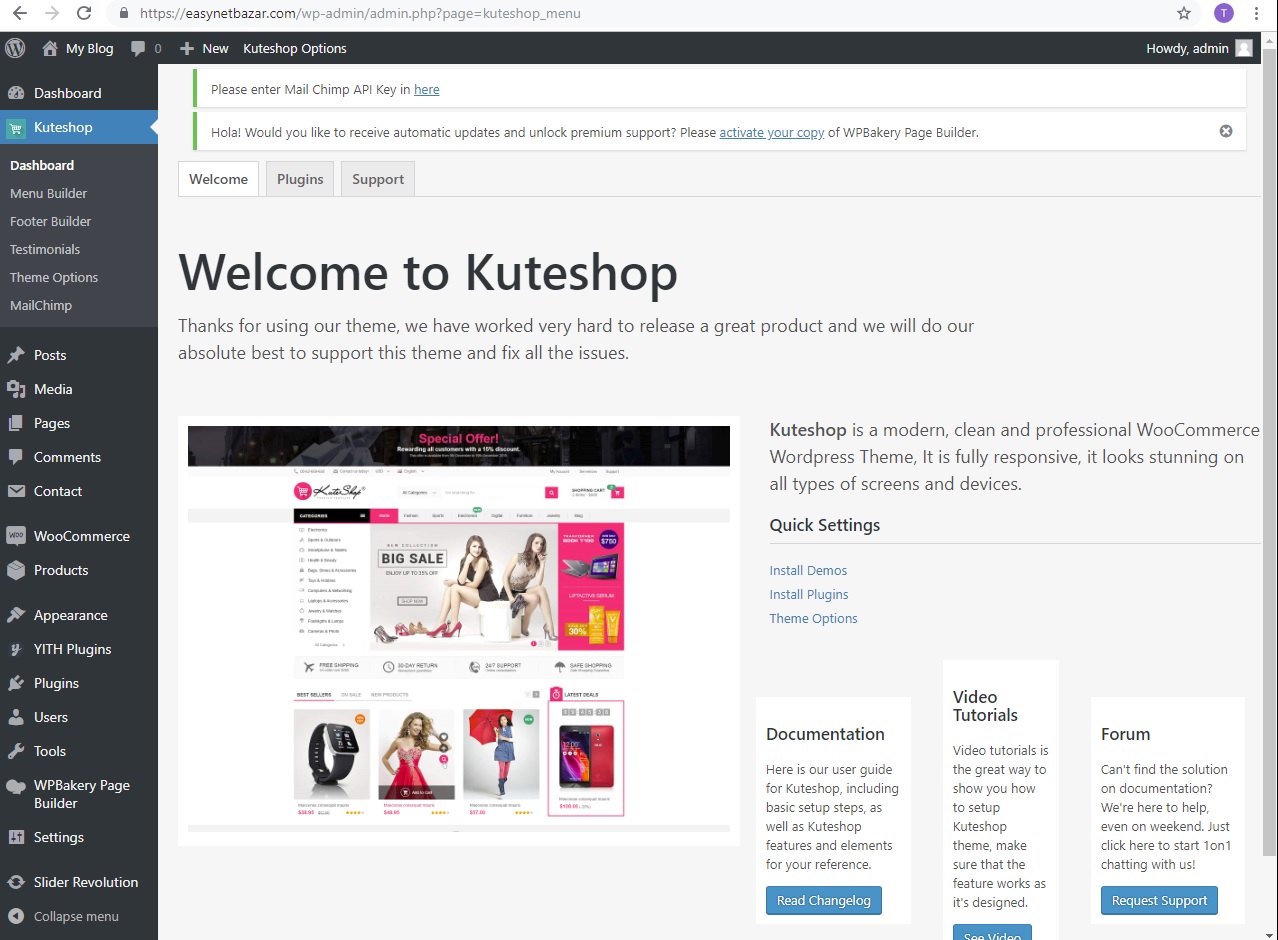Viewport: 1278px width, 940px height.
Task: Click the Dashboard gauge icon in sidebar
Action: (16, 93)
